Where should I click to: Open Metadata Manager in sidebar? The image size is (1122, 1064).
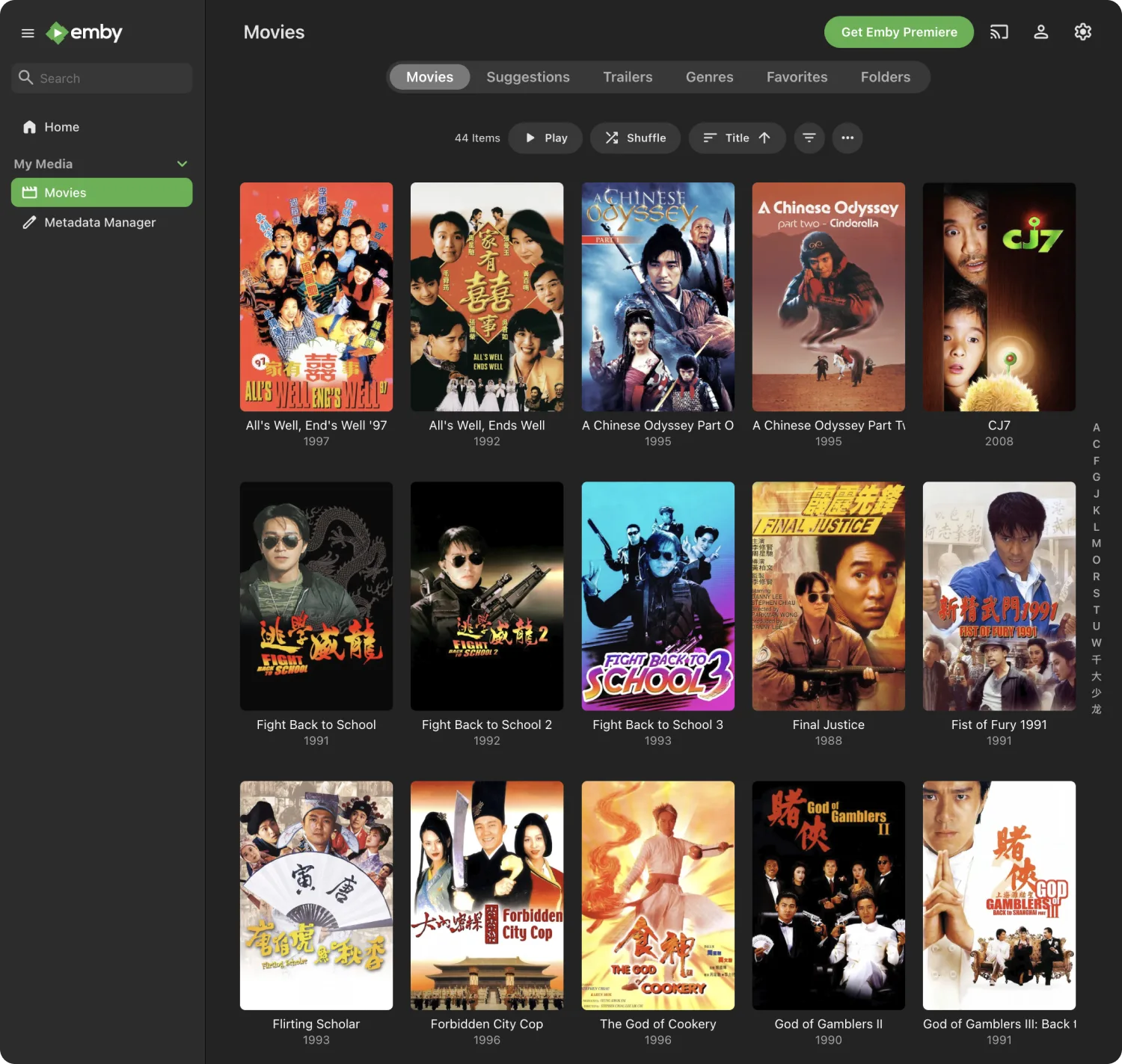click(x=102, y=222)
